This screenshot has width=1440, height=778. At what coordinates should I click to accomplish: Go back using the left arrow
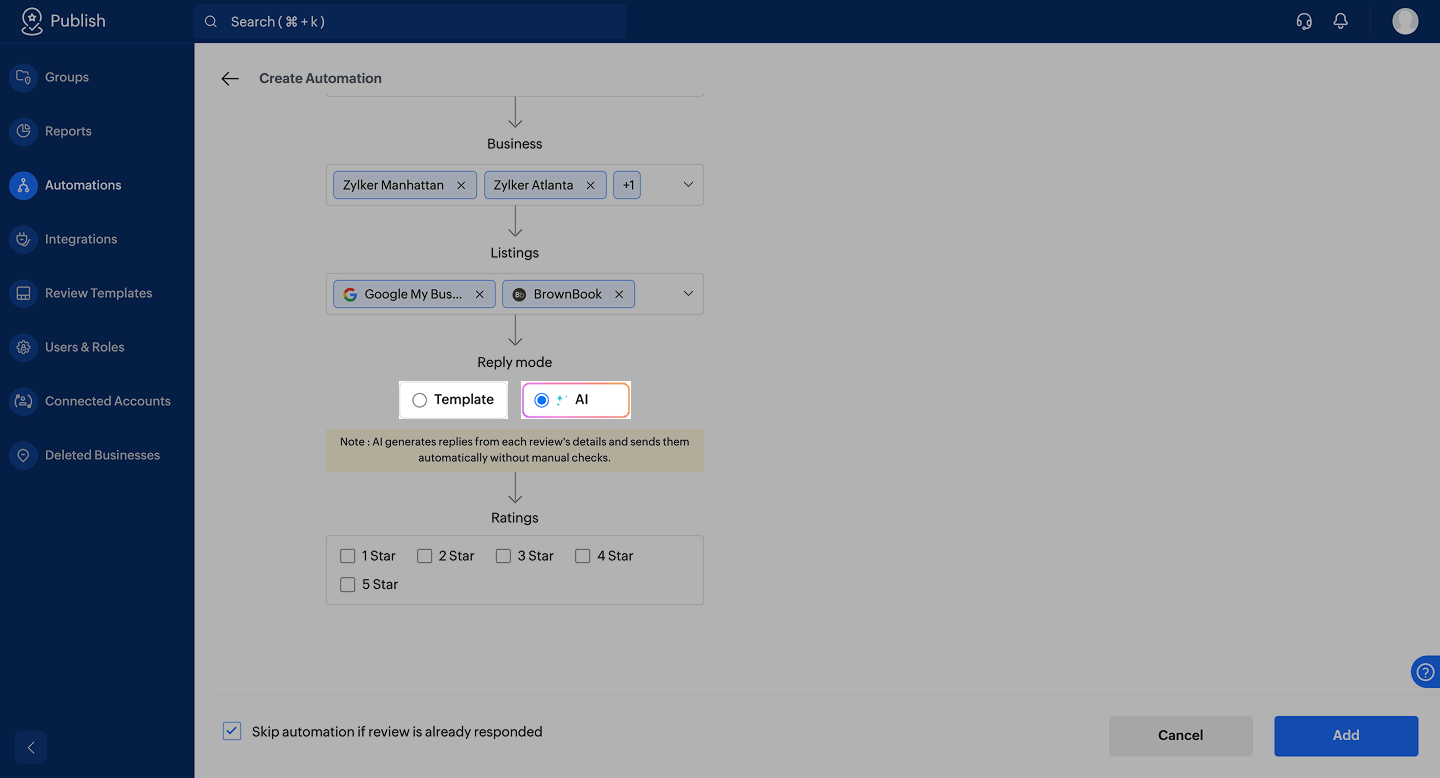click(230, 78)
